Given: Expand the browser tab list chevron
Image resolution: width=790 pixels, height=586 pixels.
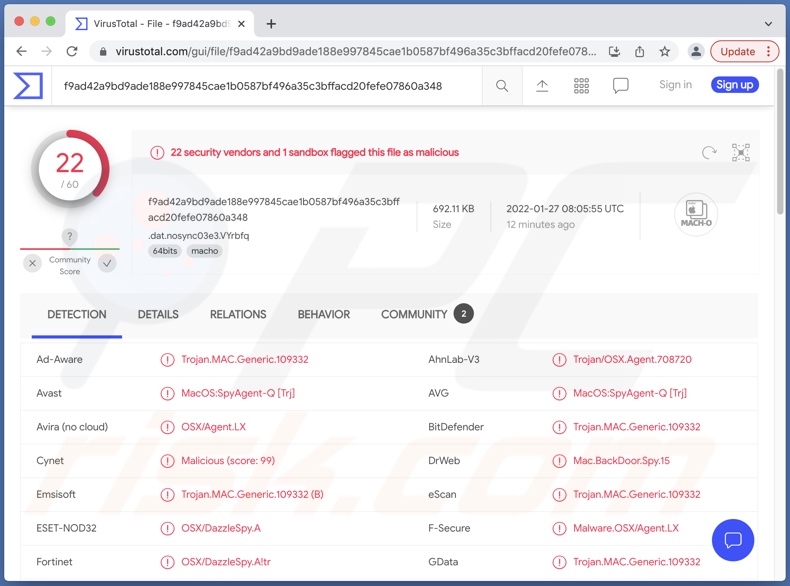Looking at the screenshot, I should 768,23.
